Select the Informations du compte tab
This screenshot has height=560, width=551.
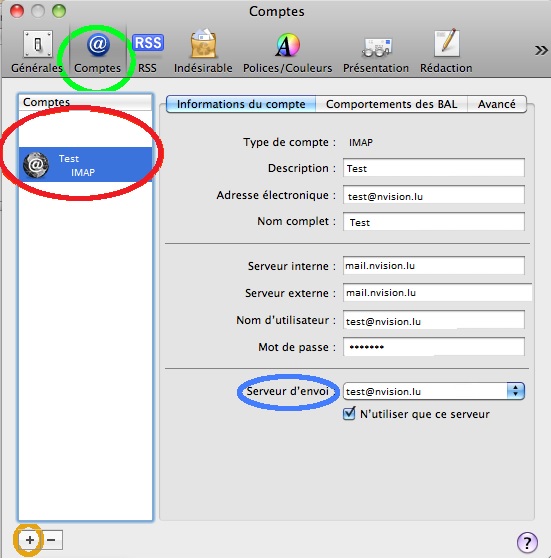tap(241, 104)
